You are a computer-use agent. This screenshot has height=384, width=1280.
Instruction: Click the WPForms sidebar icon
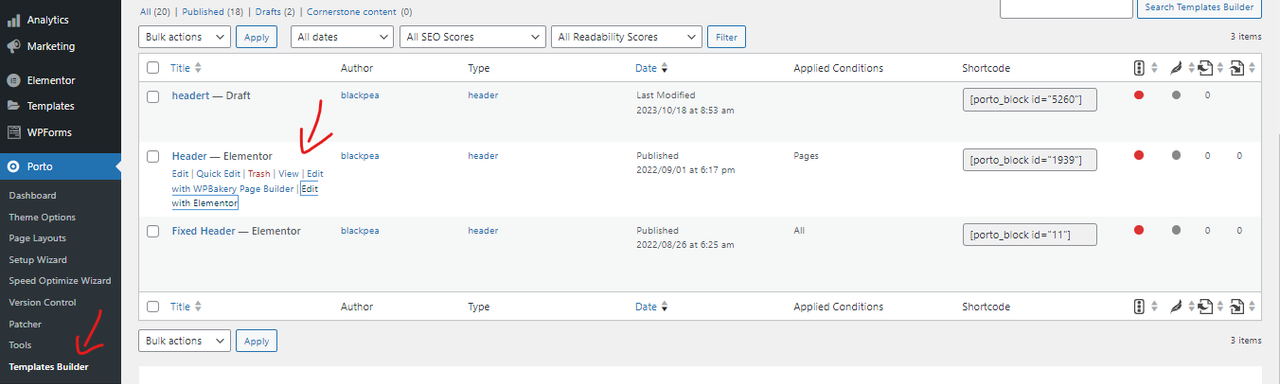click(x=14, y=132)
